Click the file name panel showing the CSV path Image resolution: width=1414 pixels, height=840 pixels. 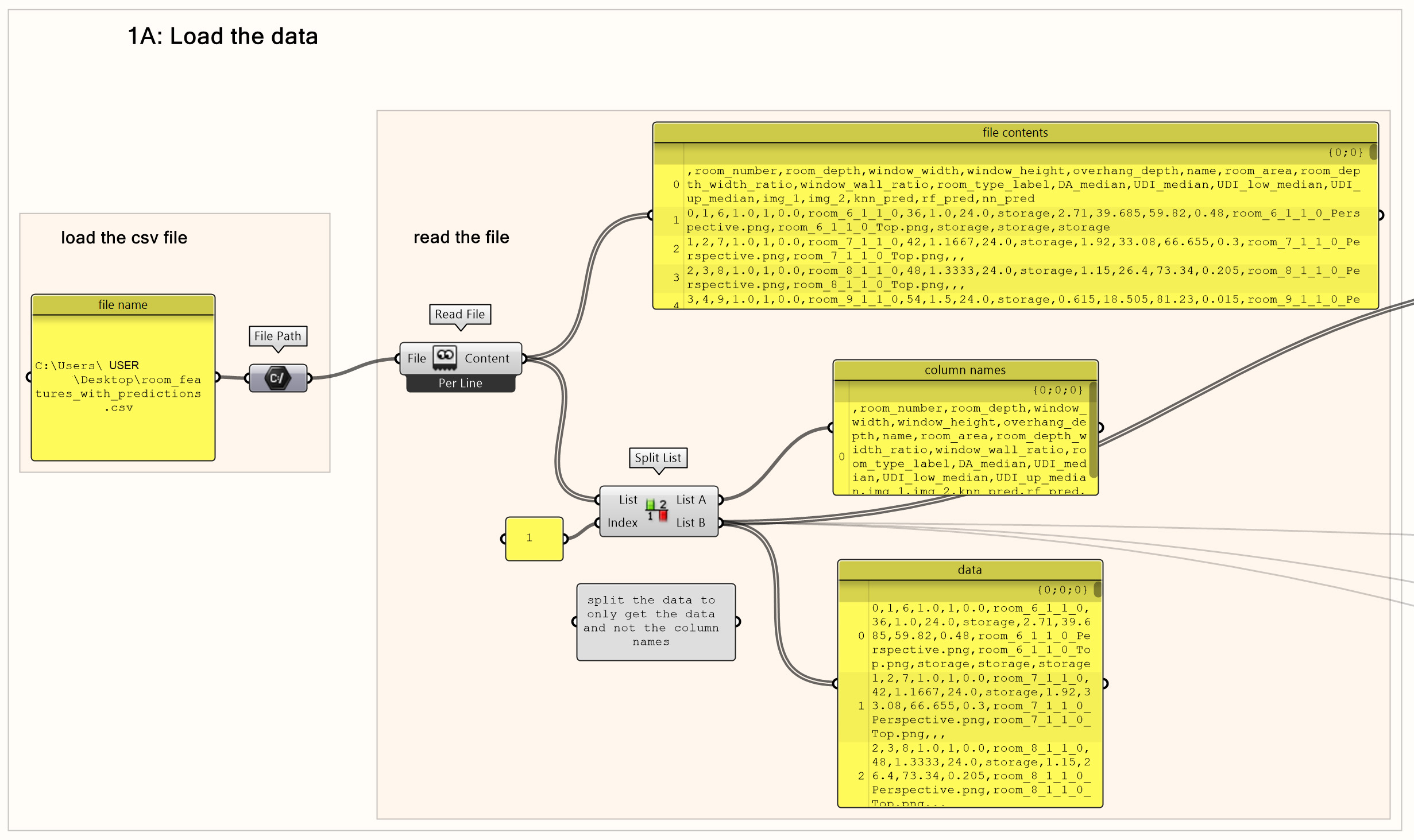coord(123,379)
